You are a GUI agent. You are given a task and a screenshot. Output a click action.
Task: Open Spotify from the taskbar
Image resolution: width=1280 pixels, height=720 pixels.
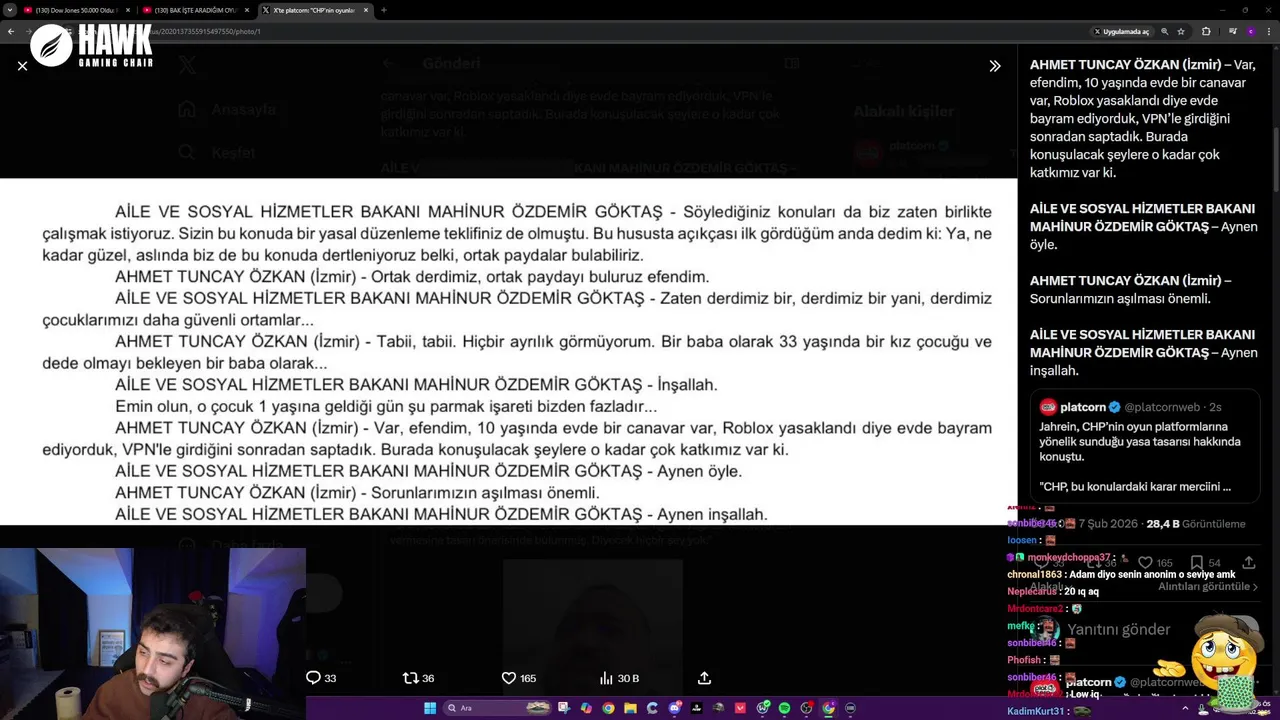(x=784, y=708)
